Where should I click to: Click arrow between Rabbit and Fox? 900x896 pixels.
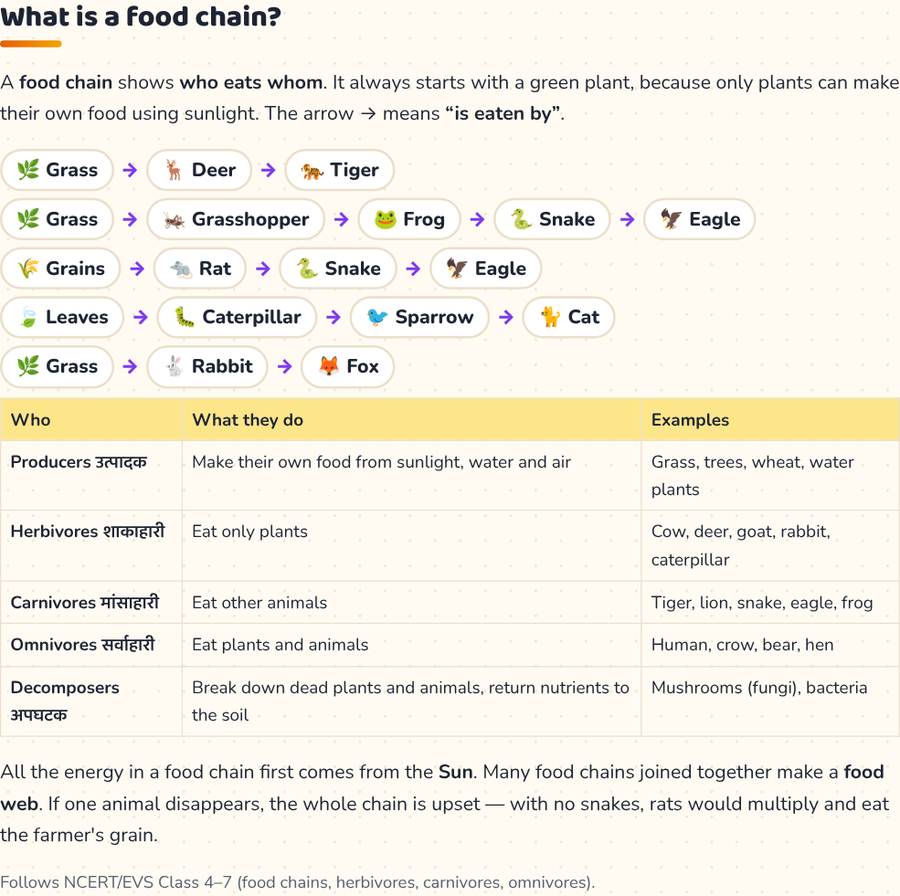pyautogui.click(x=285, y=366)
